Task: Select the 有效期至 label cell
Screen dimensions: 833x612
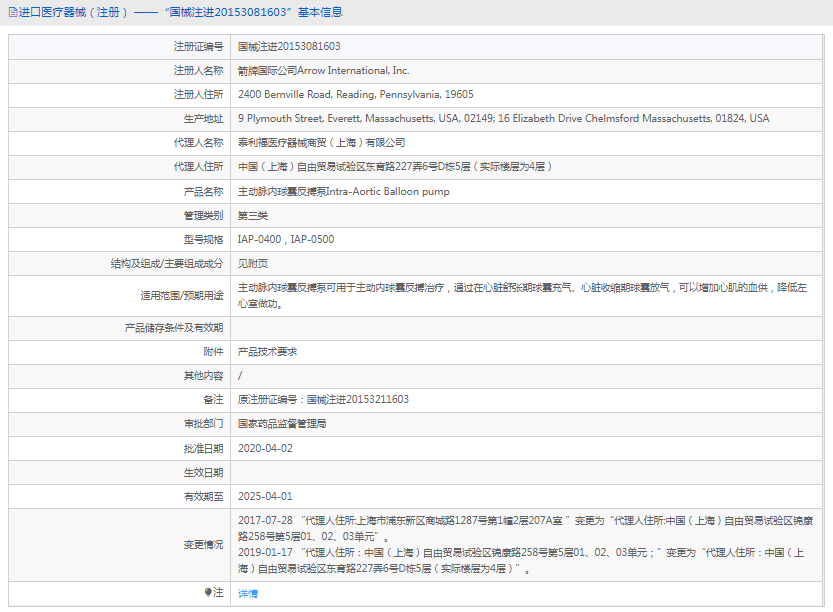Action: coord(120,496)
